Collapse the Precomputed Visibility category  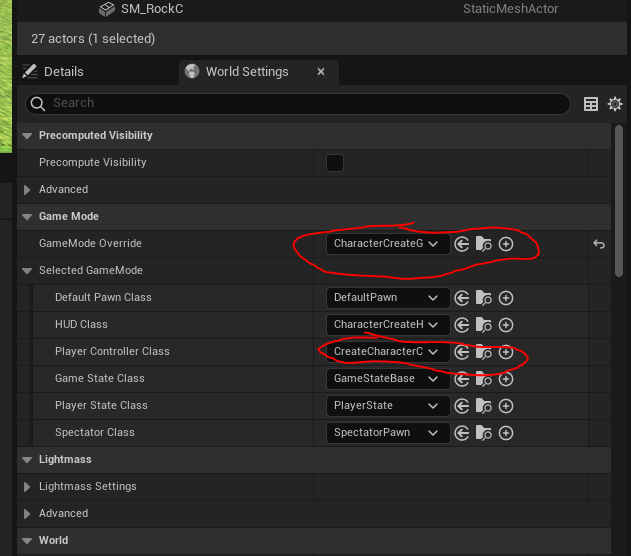[27, 136]
